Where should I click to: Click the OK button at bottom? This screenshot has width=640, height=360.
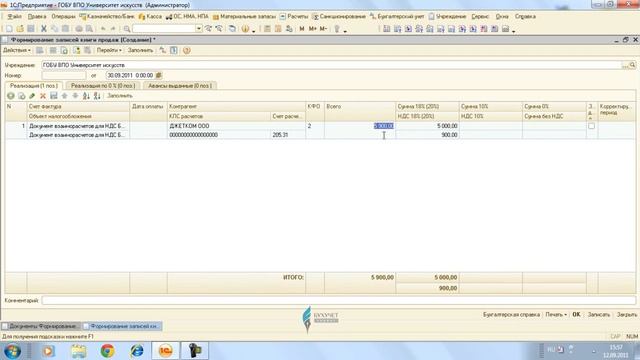[x=576, y=315]
